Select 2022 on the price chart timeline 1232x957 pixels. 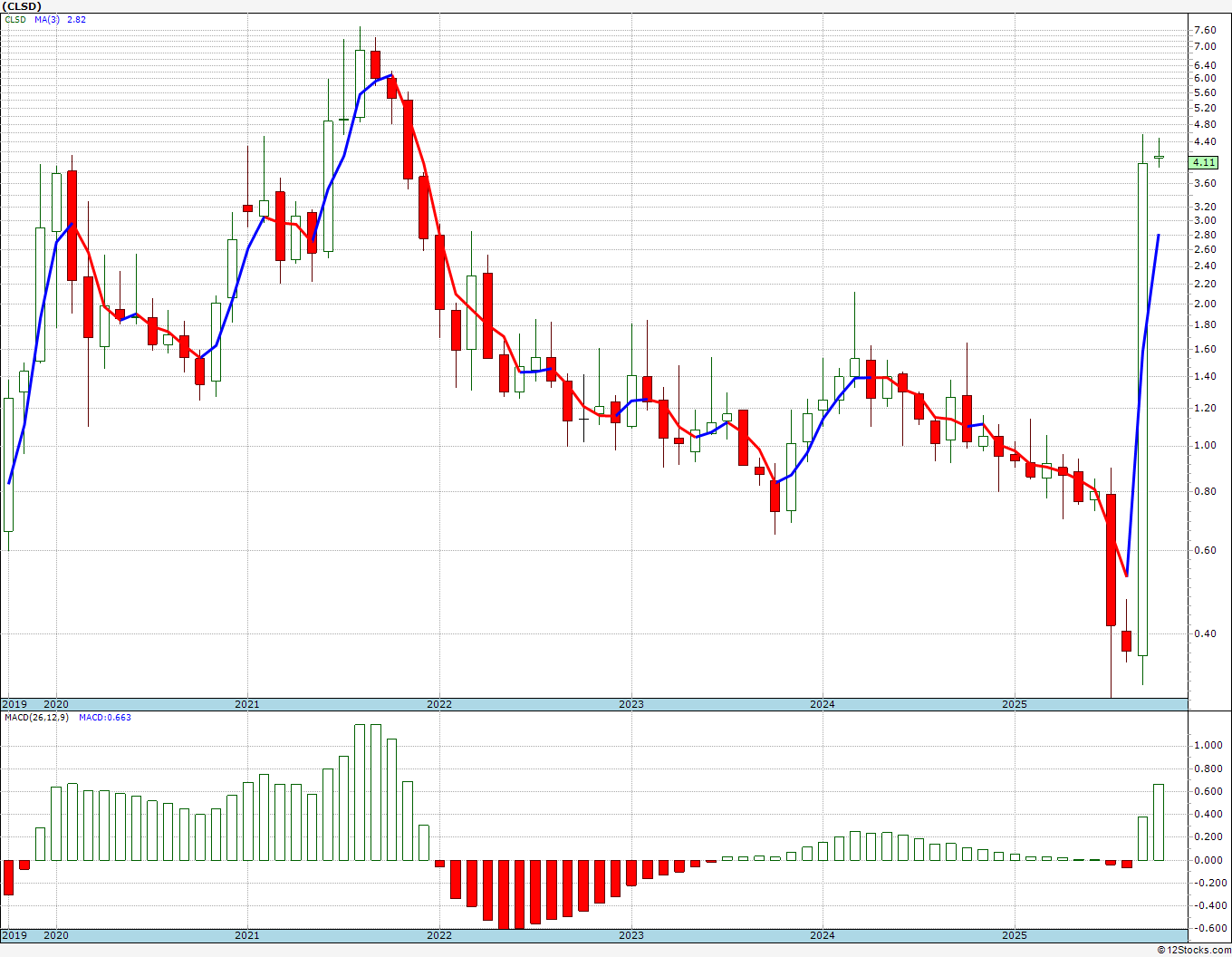click(439, 704)
